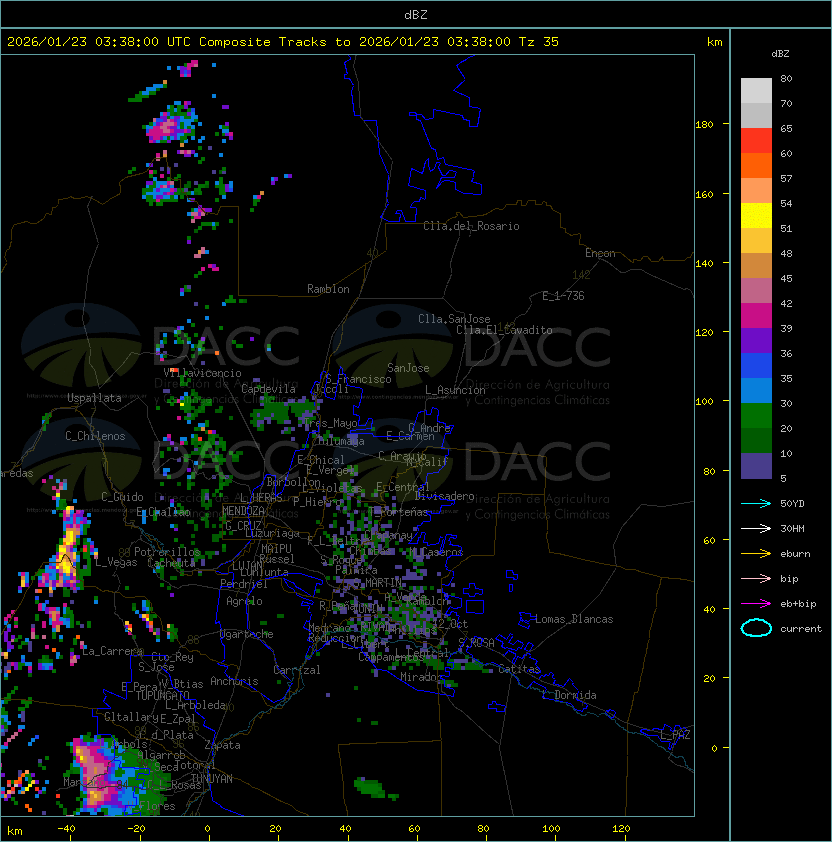The image size is (832, 842).
Task: Click the 'Divisadero' map label
Action: 445,496
